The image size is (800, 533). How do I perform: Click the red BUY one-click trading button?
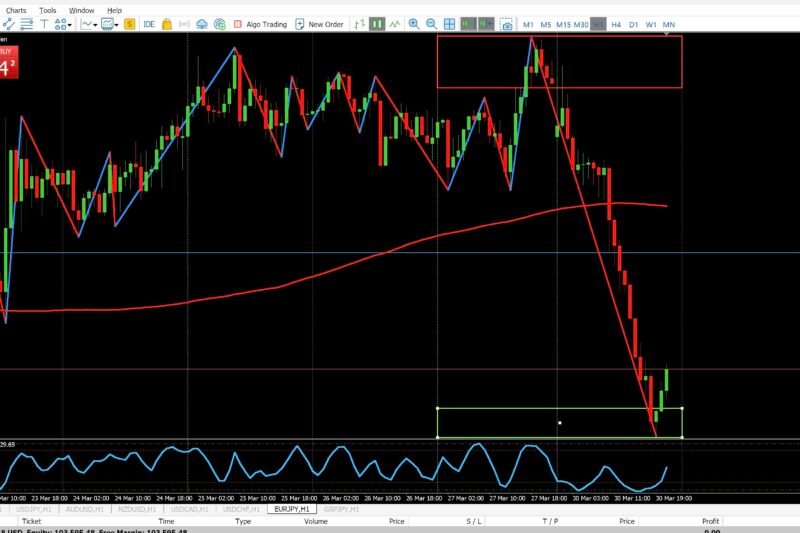click(9, 62)
